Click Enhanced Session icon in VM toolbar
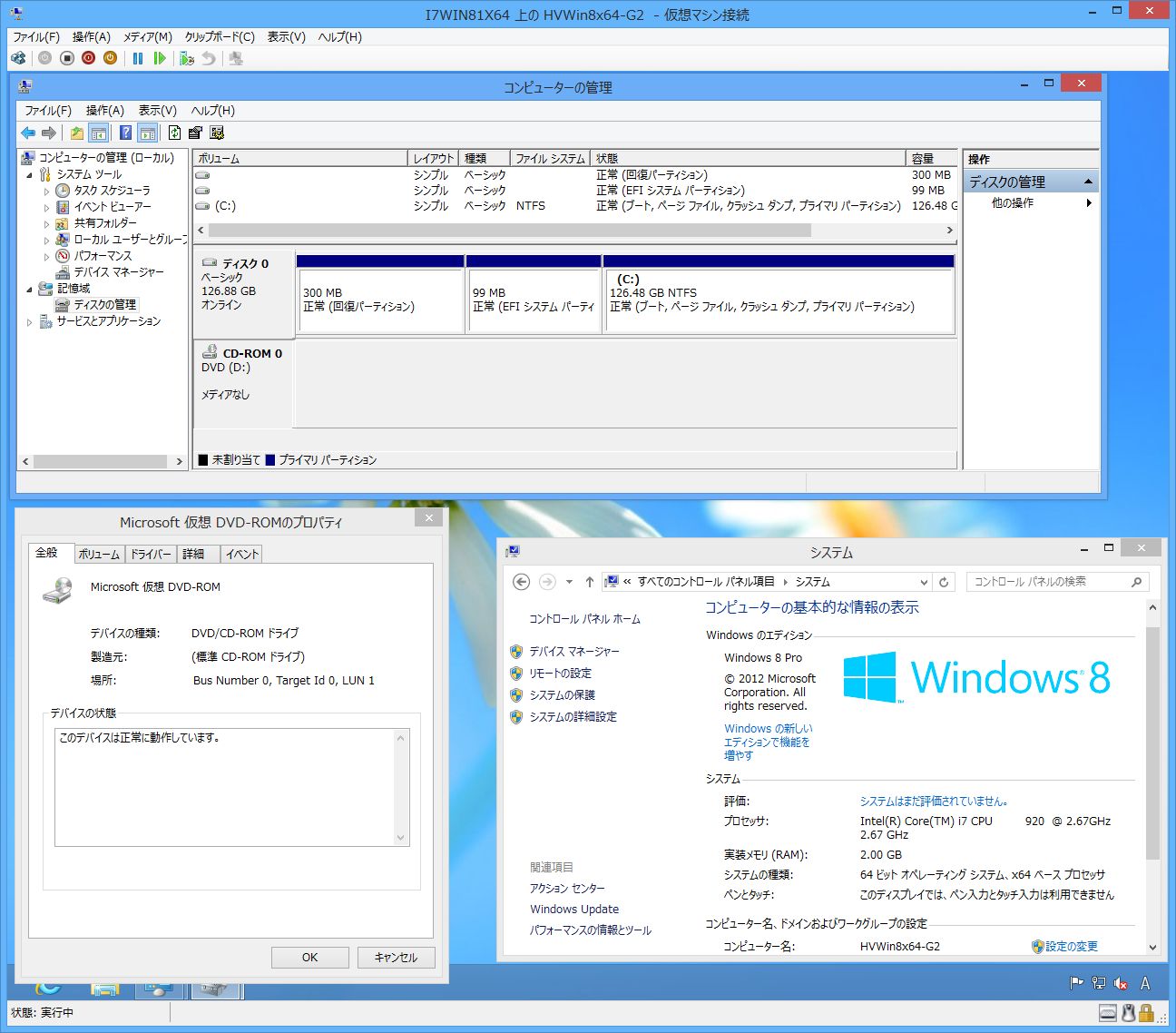Screen dimensions: 1176x1033 click(236, 58)
